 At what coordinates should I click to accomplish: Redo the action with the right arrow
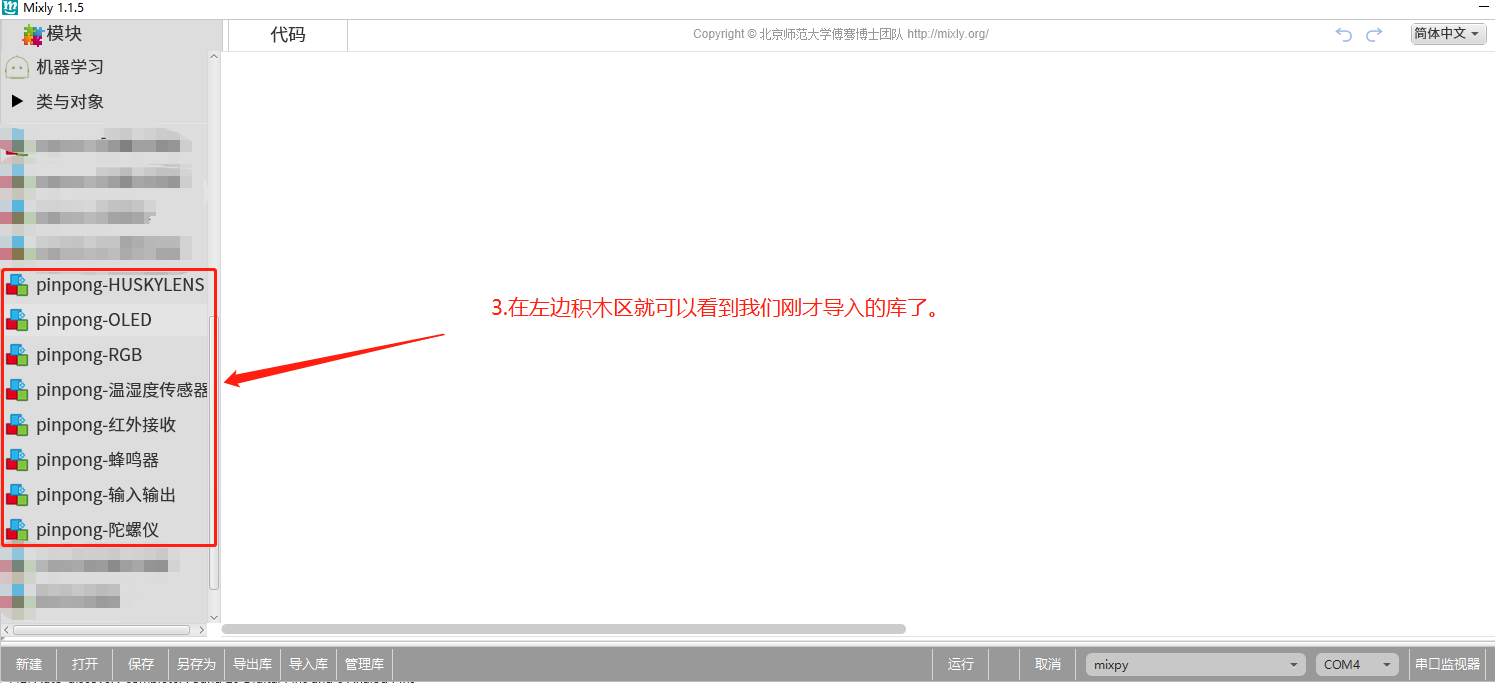(1374, 34)
